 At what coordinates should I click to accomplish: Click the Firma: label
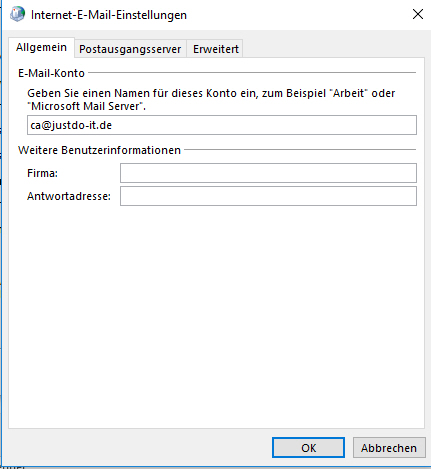tap(42, 173)
